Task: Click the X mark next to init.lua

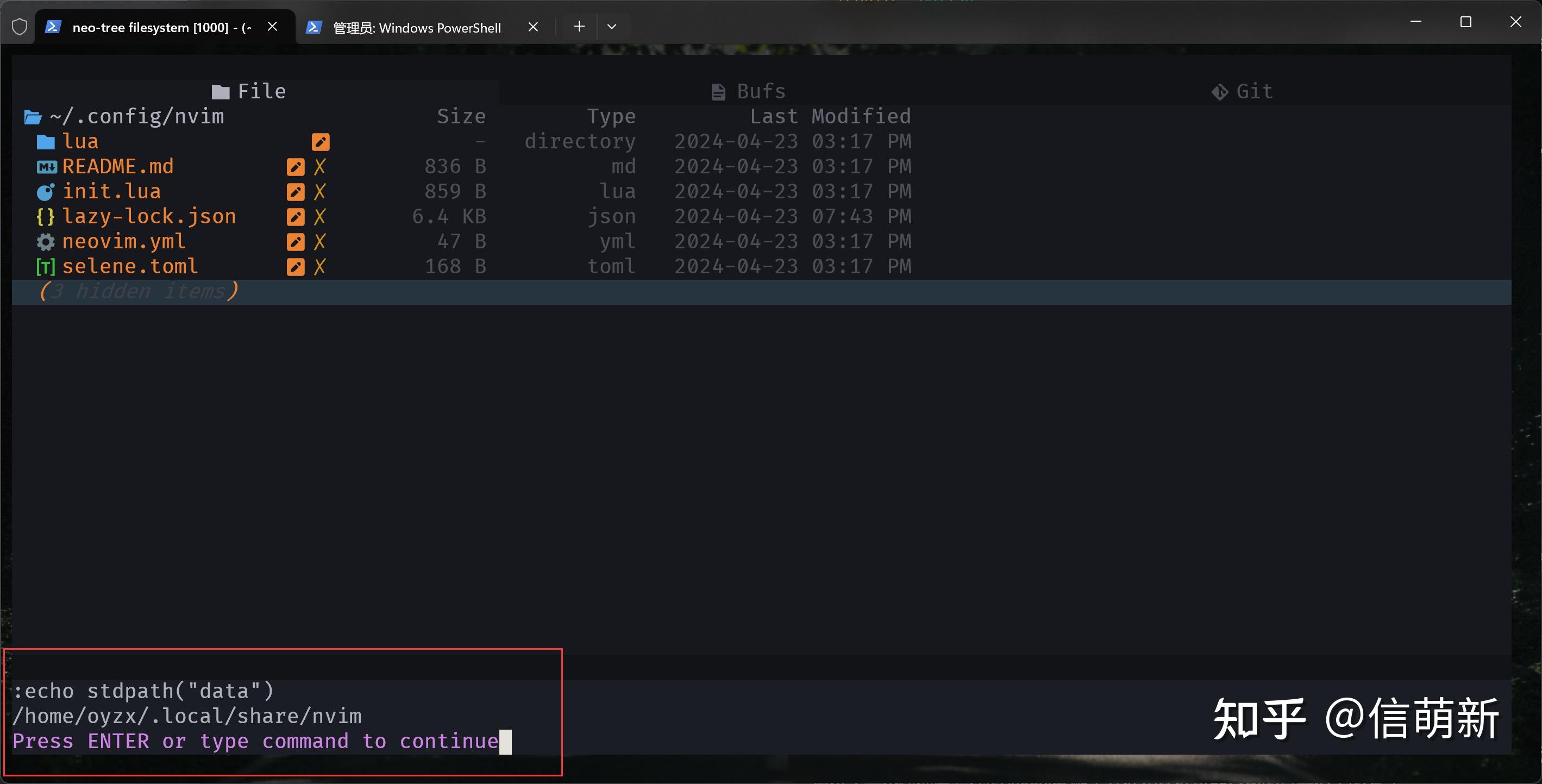Action: [x=321, y=191]
